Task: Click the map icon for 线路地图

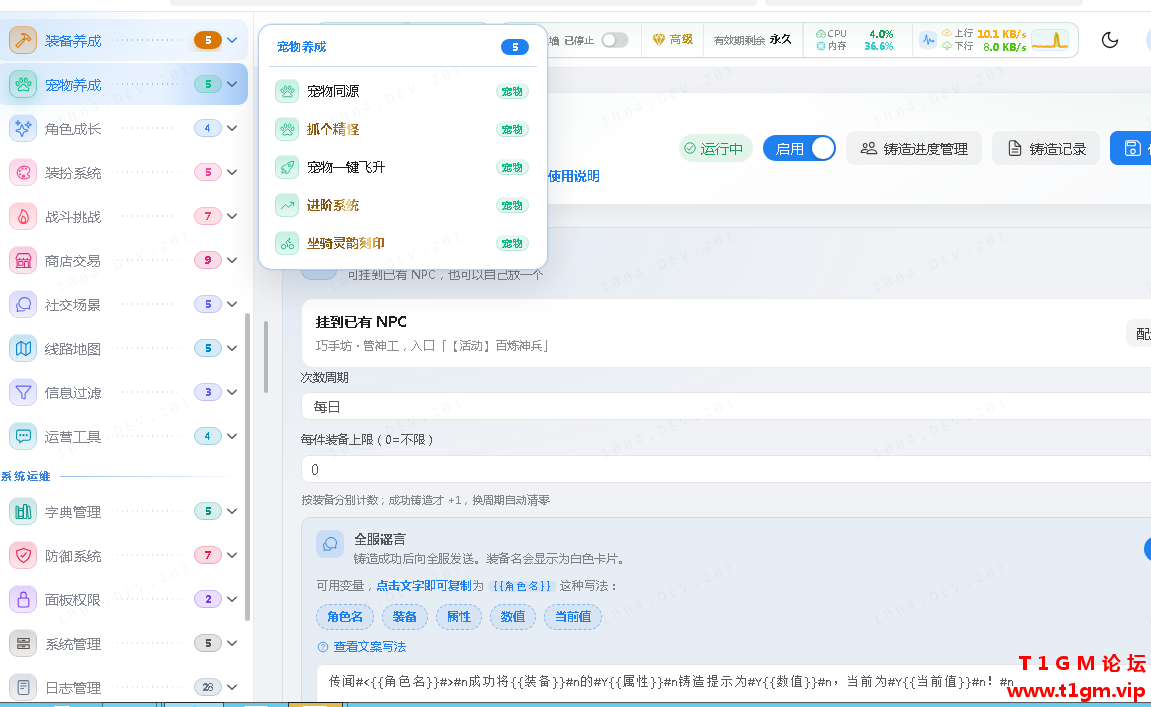Action: click(23, 348)
